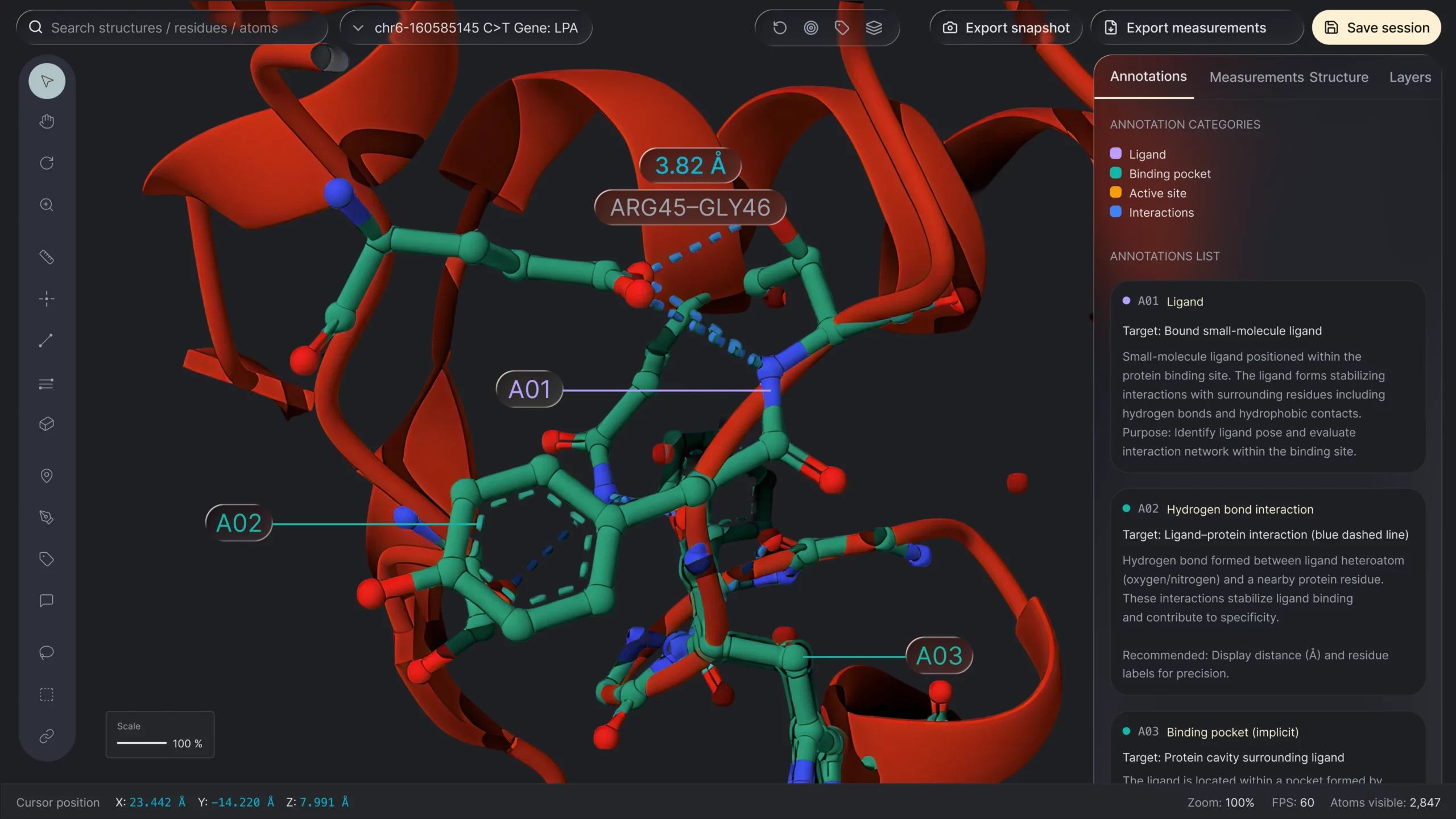Click the search structures input field

click(x=172, y=27)
